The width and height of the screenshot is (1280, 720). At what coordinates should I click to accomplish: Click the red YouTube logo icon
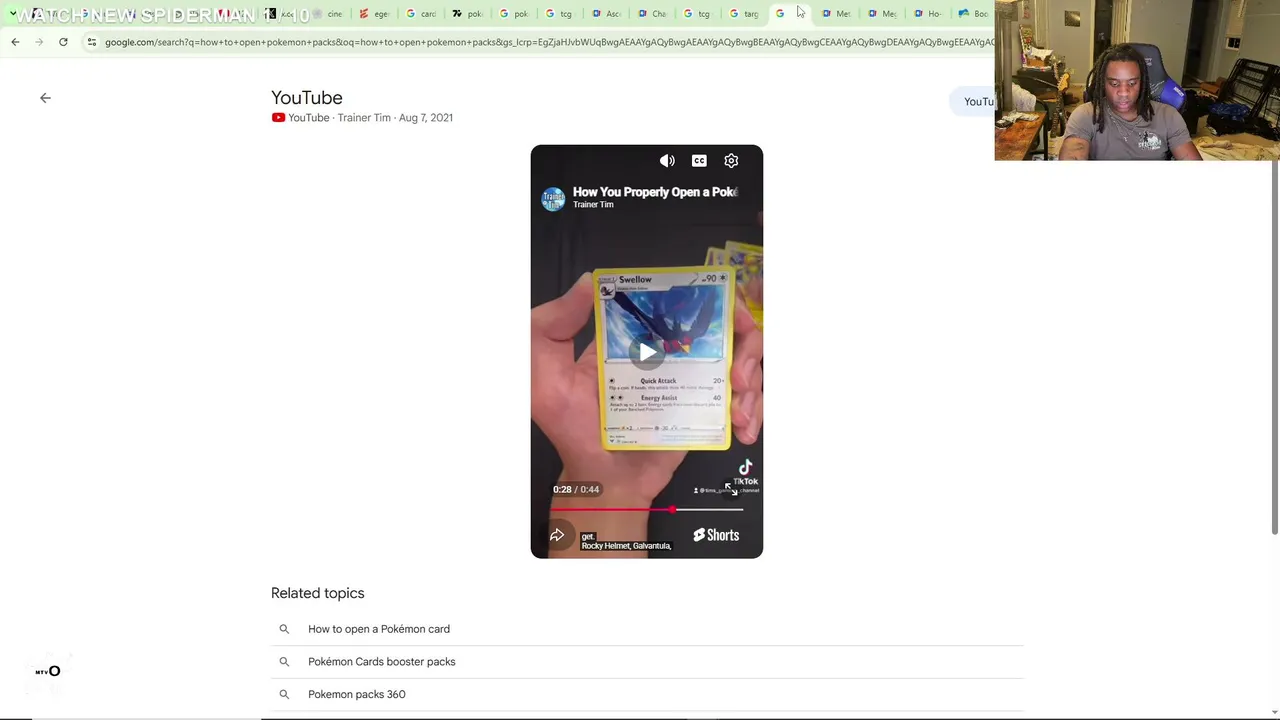[278, 118]
